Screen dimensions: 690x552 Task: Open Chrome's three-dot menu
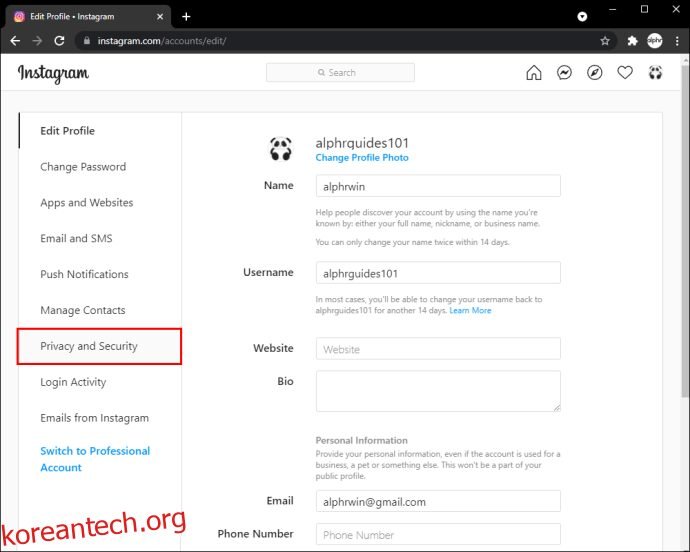[x=677, y=41]
